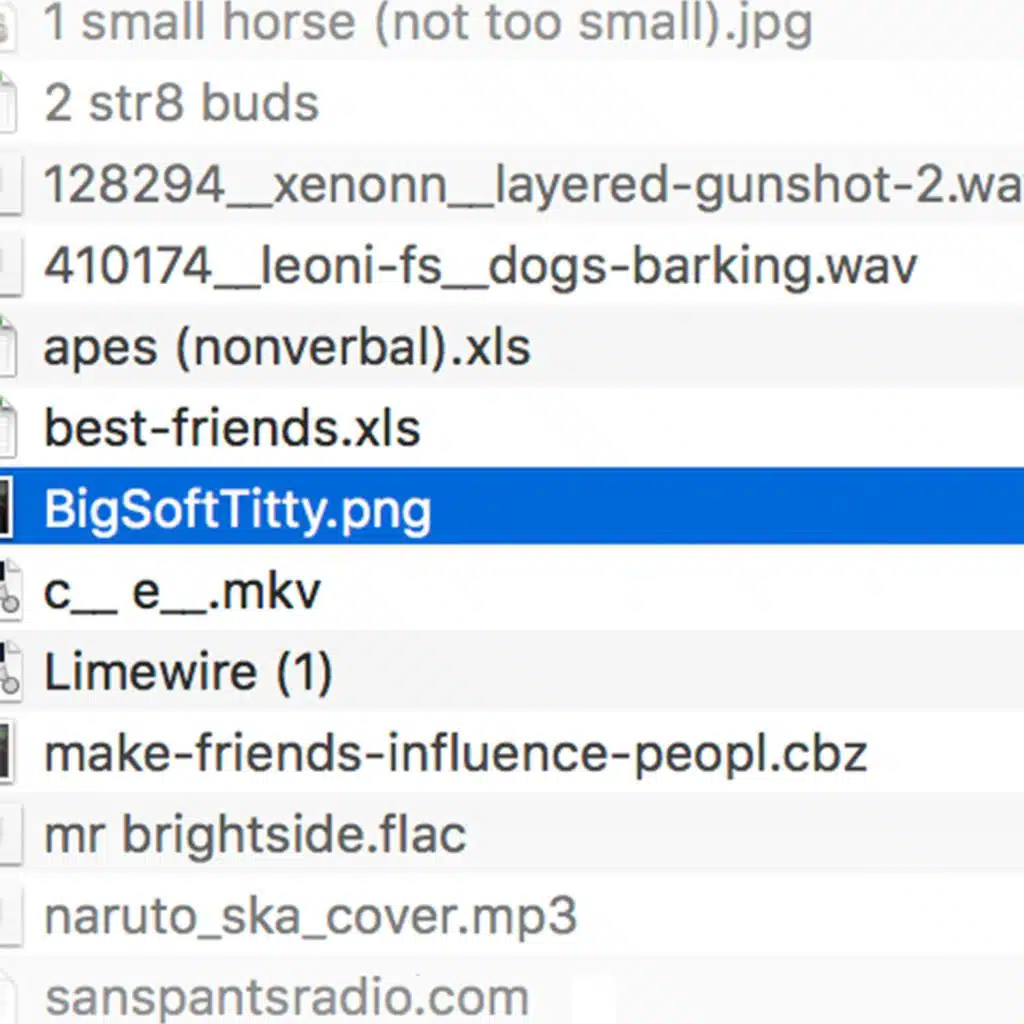Viewport: 1024px width, 1024px height.
Task: Select the c__ e__.mkv file name
Action: coord(182,591)
